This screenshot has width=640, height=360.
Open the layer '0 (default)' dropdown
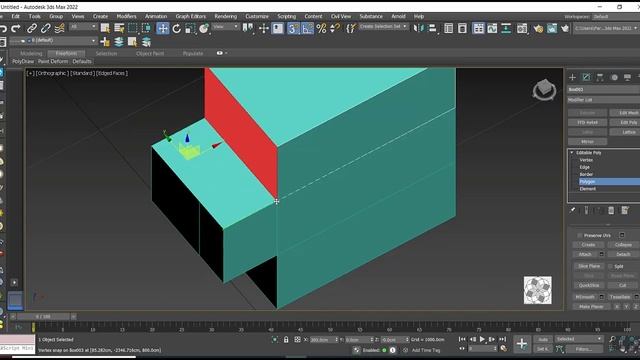pyautogui.click(x=53, y=41)
